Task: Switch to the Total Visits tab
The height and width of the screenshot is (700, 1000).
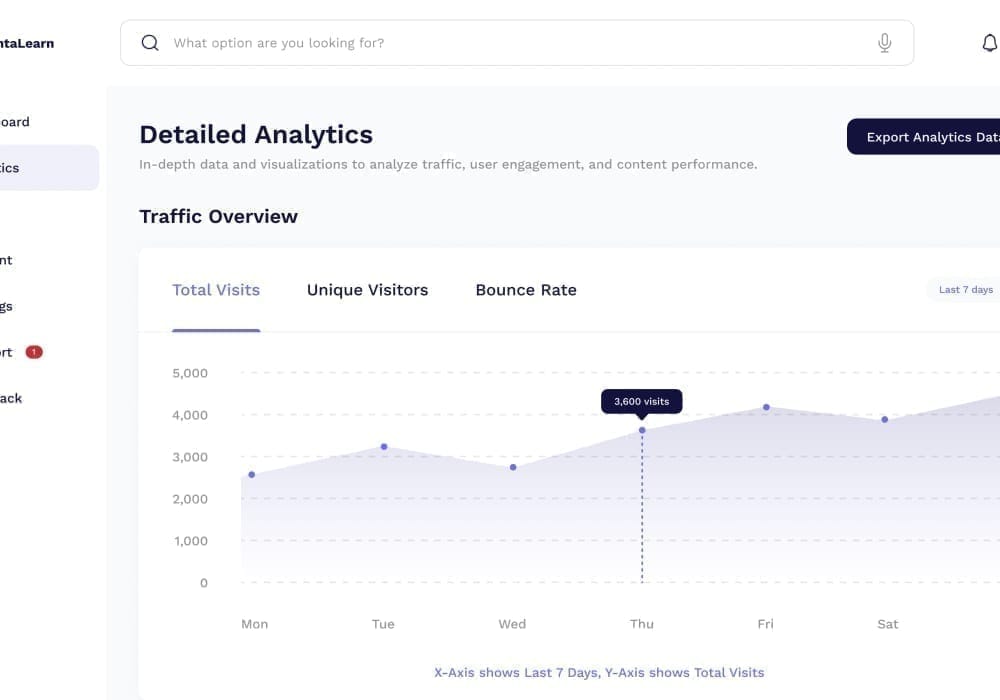Action: 216,290
